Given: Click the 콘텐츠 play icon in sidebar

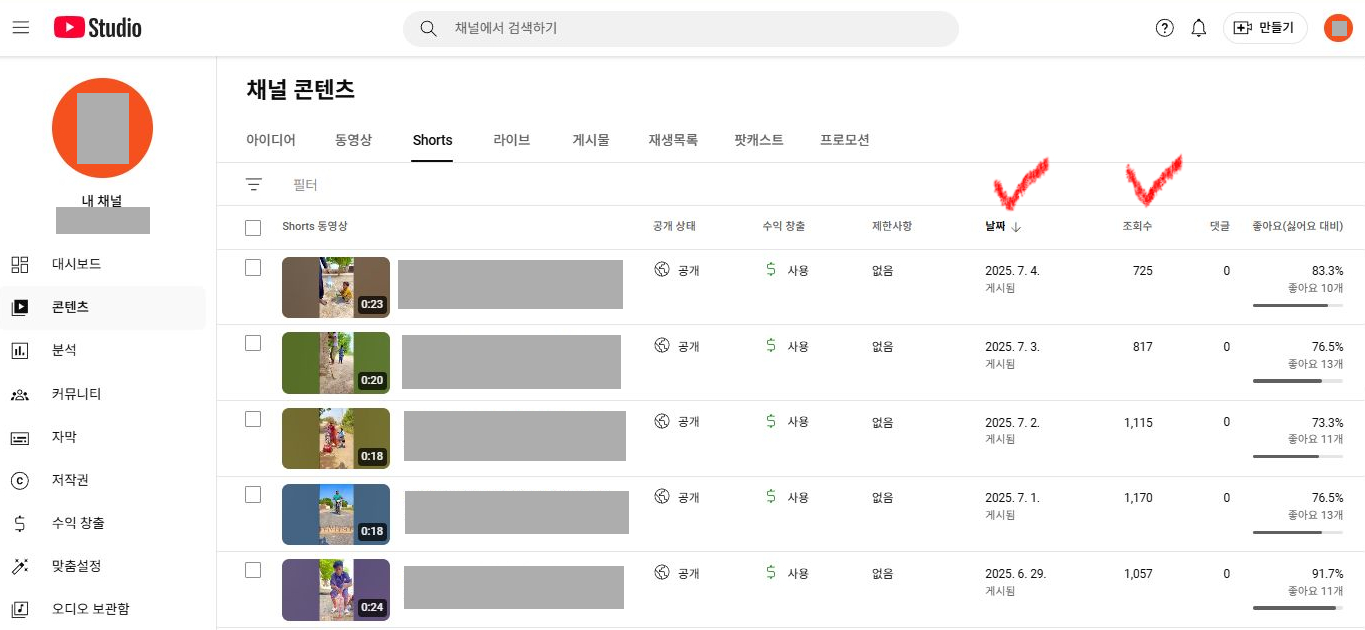Looking at the screenshot, I should click(x=20, y=307).
